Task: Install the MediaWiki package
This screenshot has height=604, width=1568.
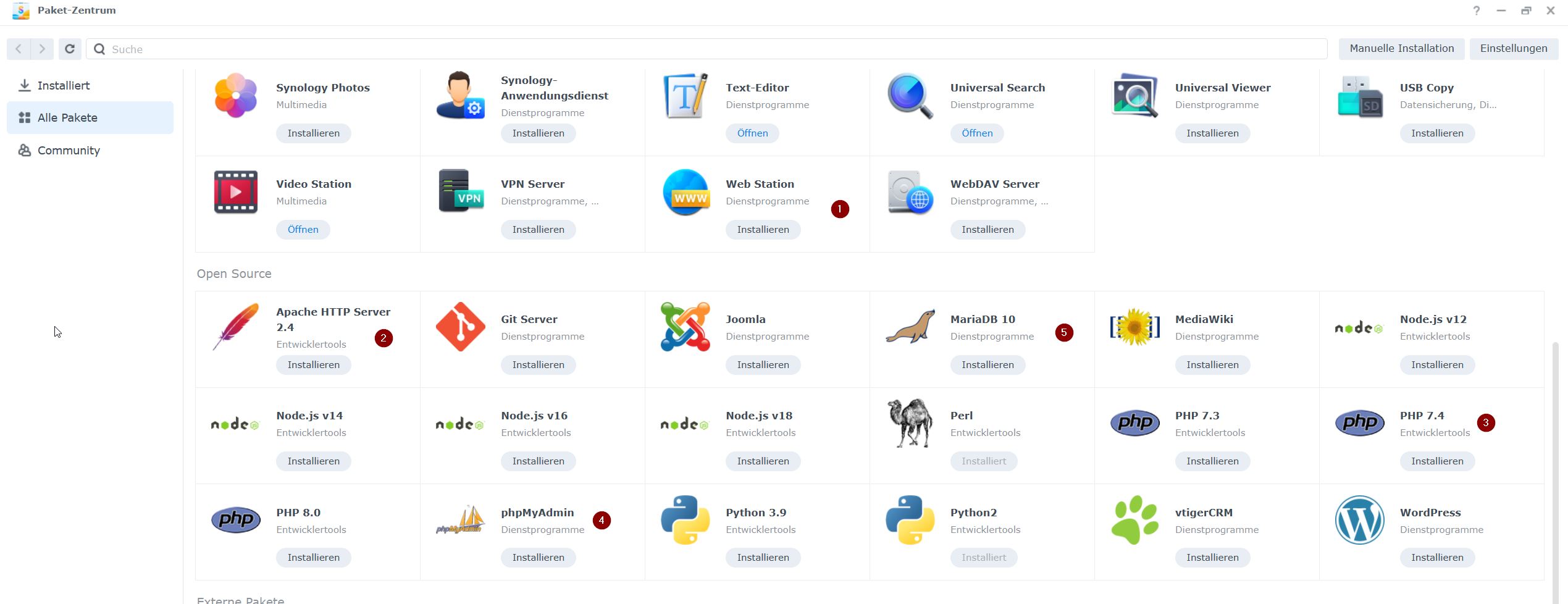Action: point(1213,364)
